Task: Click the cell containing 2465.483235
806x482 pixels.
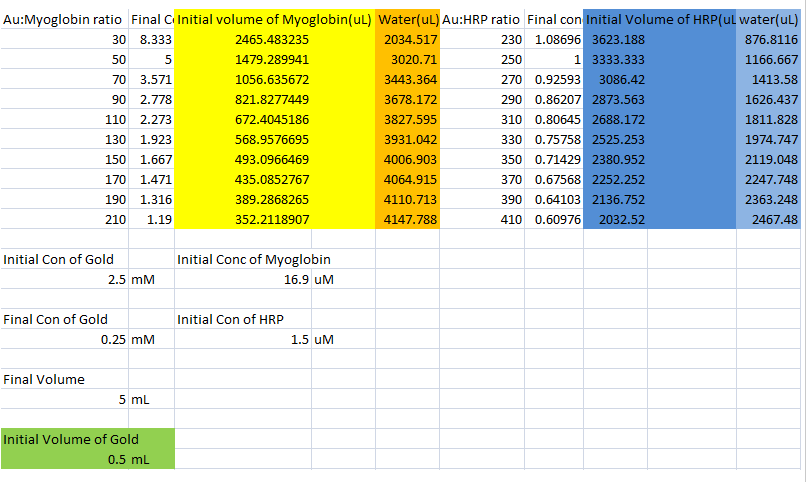Action: [274, 39]
